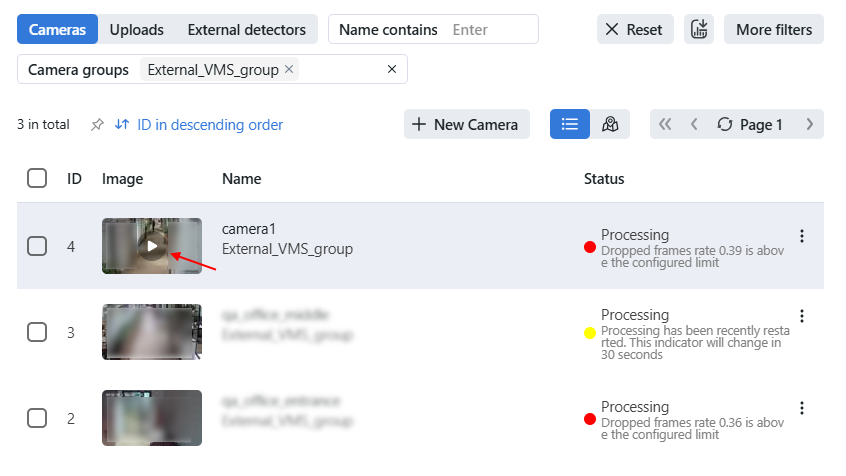846x476 pixels.
Task: Expand the More filters panel
Action: (x=773, y=29)
